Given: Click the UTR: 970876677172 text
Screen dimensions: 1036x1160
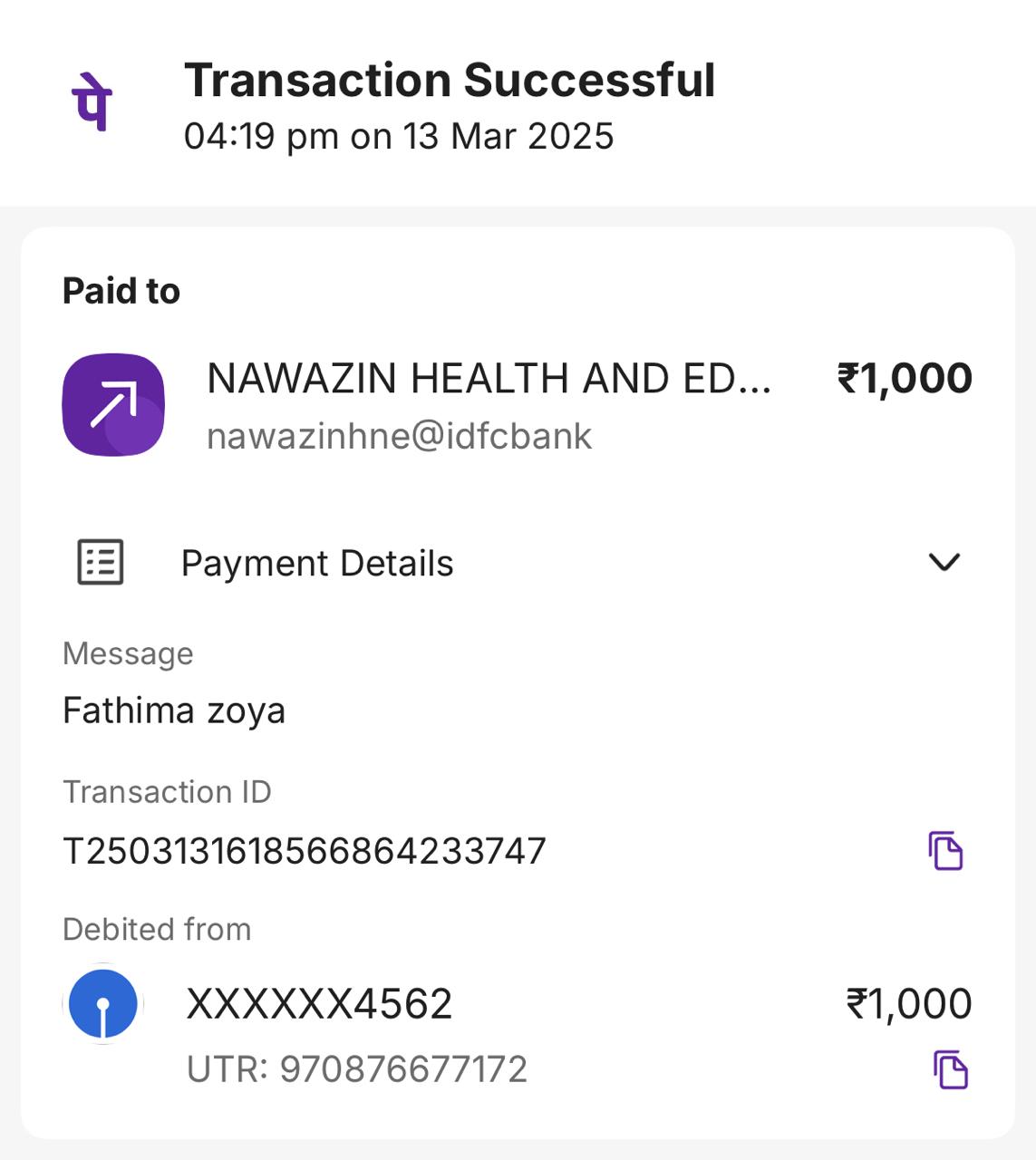Looking at the screenshot, I should (x=357, y=1069).
